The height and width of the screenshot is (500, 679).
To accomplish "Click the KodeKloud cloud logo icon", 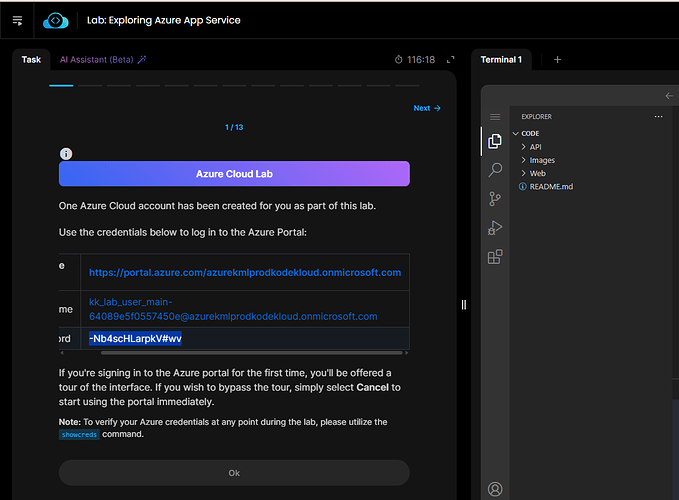I will click(56, 20).
